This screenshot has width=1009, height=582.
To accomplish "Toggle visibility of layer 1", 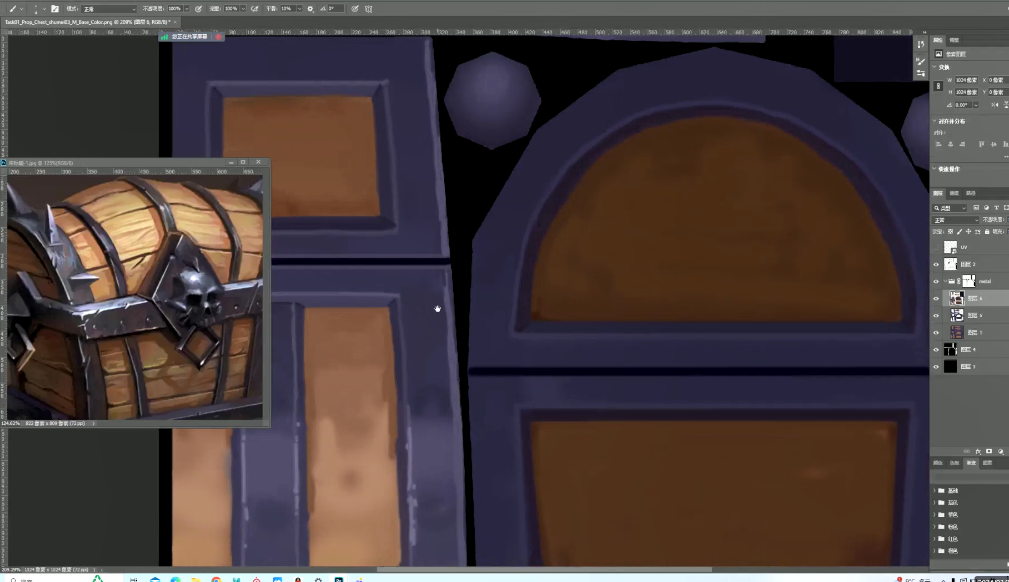I will click(936, 333).
